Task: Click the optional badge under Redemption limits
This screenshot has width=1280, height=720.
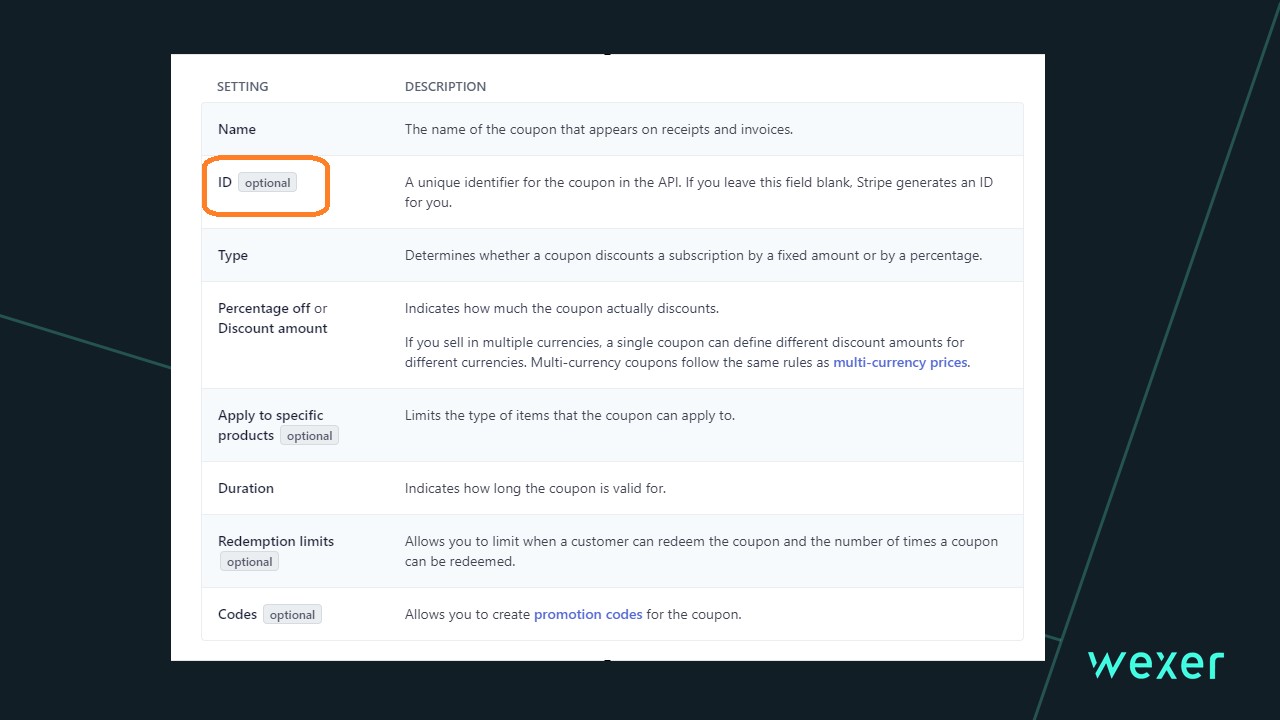Action: point(249,562)
